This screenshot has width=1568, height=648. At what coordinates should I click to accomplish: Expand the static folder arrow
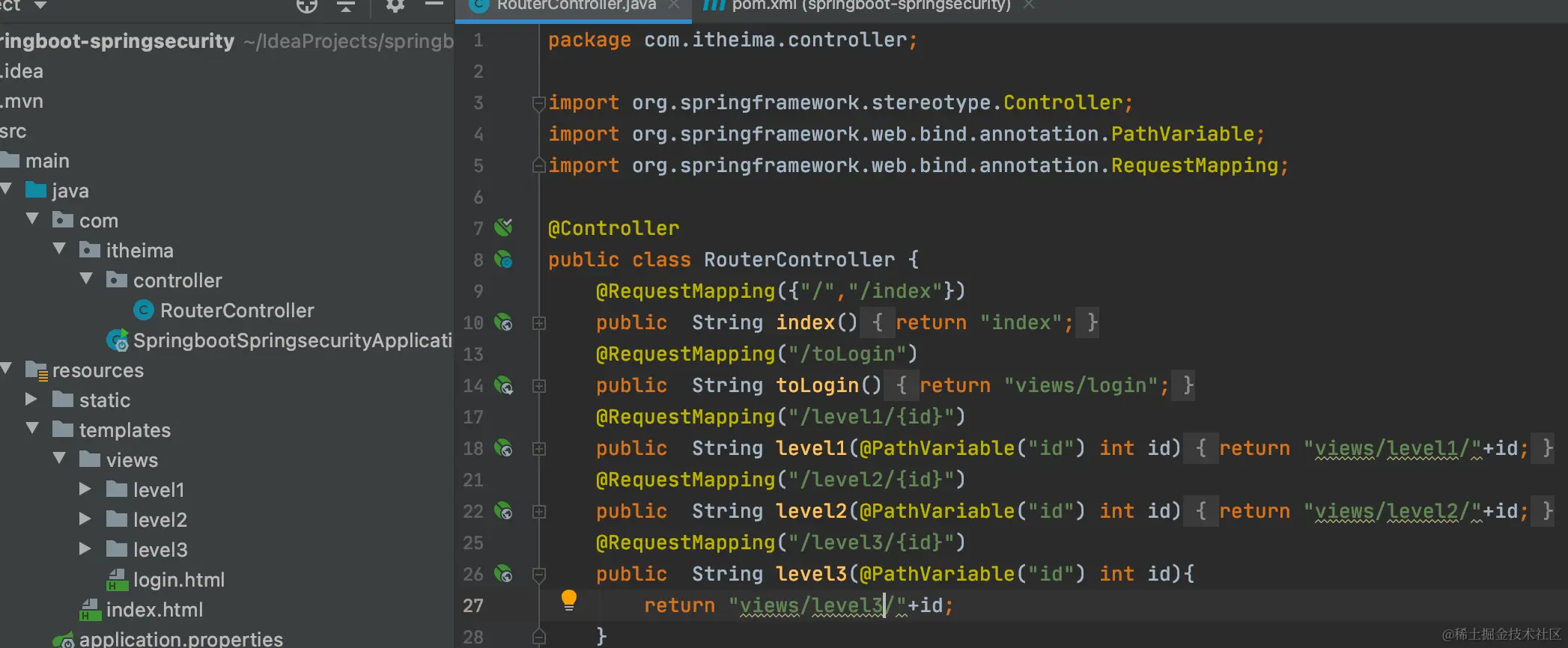pyautogui.click(x=31, y=399)
